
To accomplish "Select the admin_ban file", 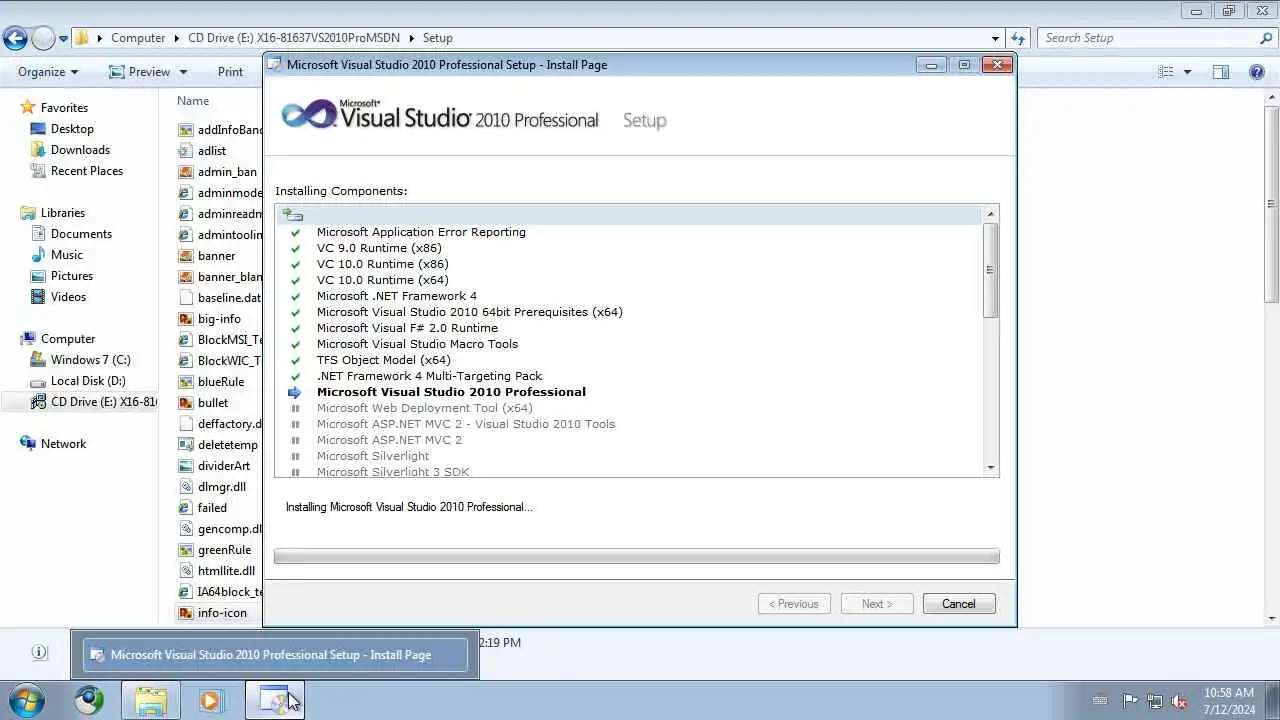I will tap(227, 172).
